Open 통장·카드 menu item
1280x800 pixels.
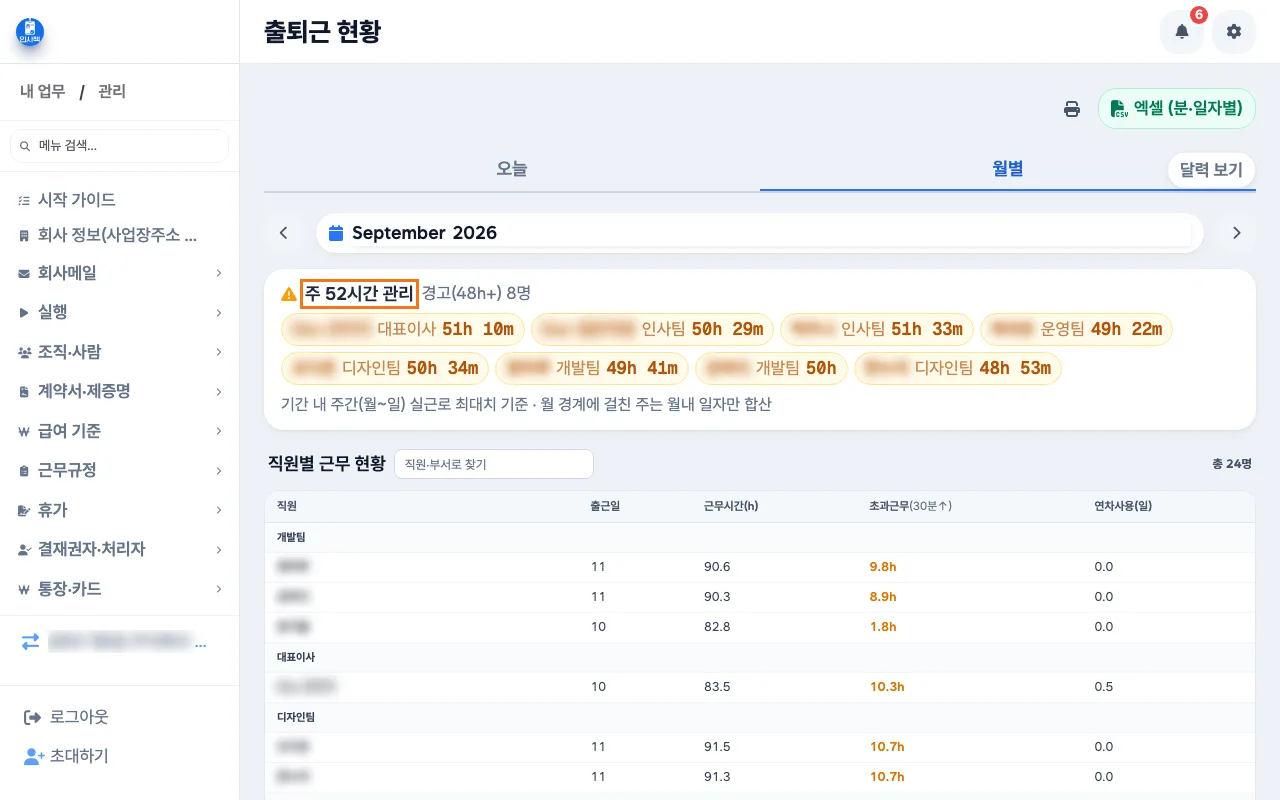(119, 589)
